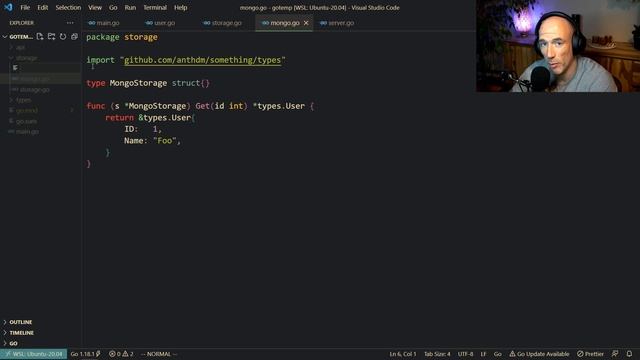Refresh the explorer file tree
The height and width of the screenshot is (360, 640).
pos(63,37)
